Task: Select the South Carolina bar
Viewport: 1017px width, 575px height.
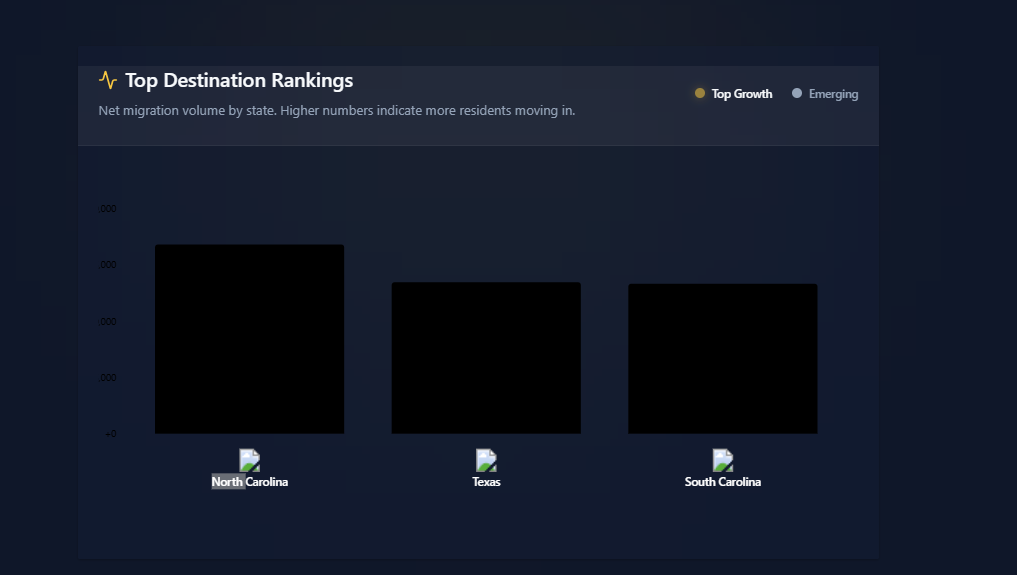Action: pos(723,358)
